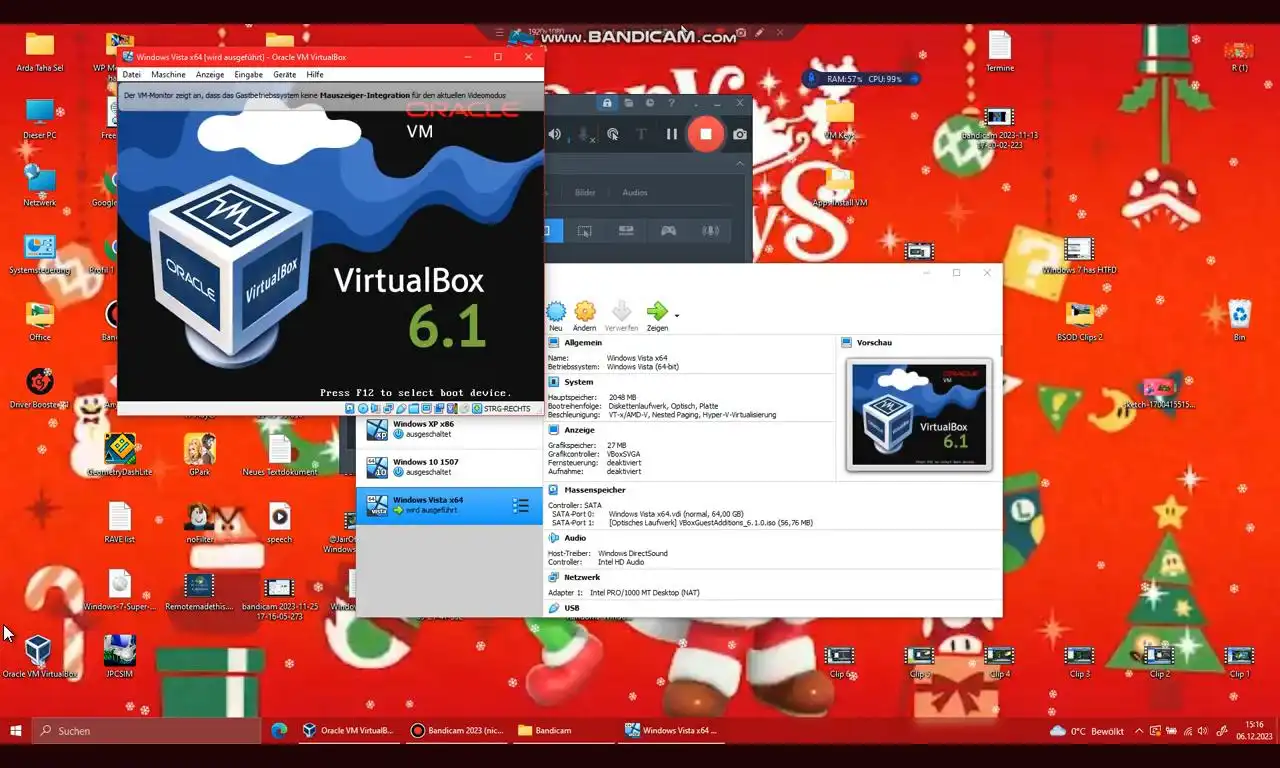1280x768 pixels.
Task: Toggle Bandicam mouse click effect
Action: tap(613, 134)
